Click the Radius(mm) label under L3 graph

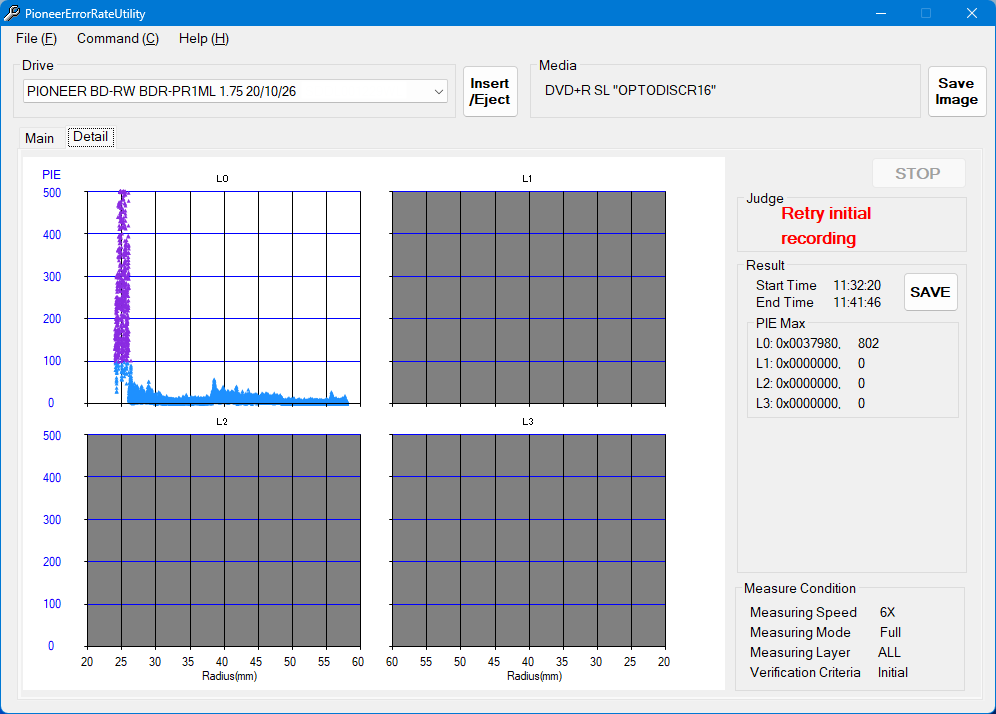[x=534, y=676]
